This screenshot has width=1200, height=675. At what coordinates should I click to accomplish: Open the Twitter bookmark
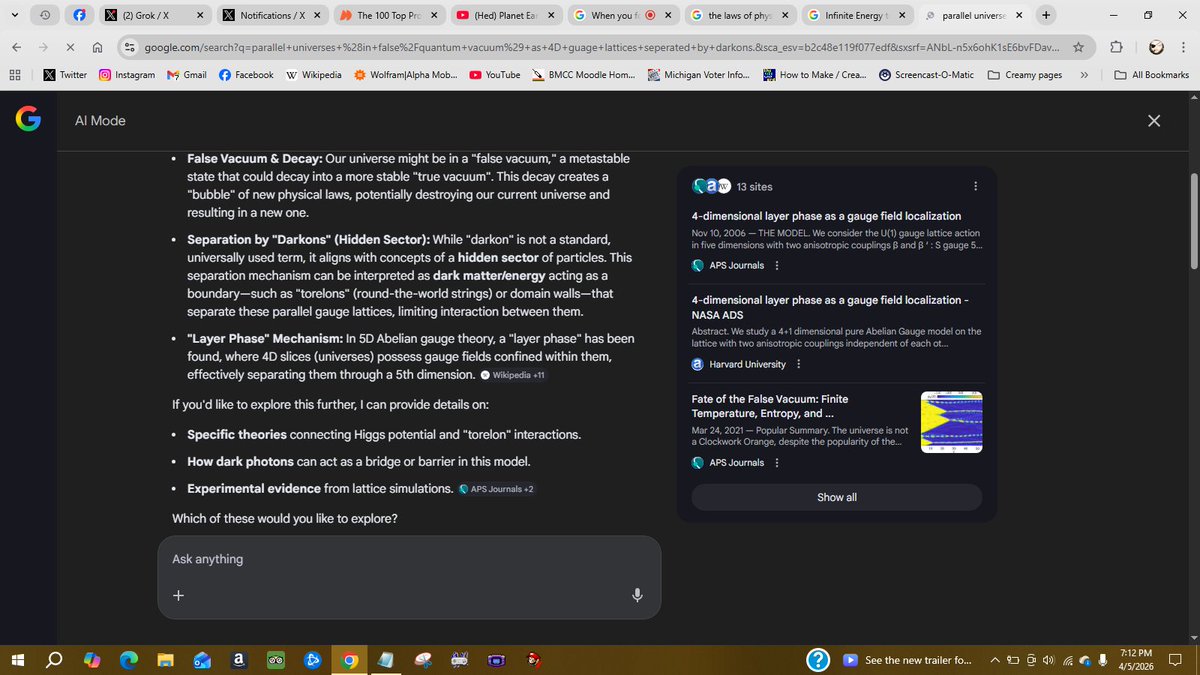coord(65,75)
